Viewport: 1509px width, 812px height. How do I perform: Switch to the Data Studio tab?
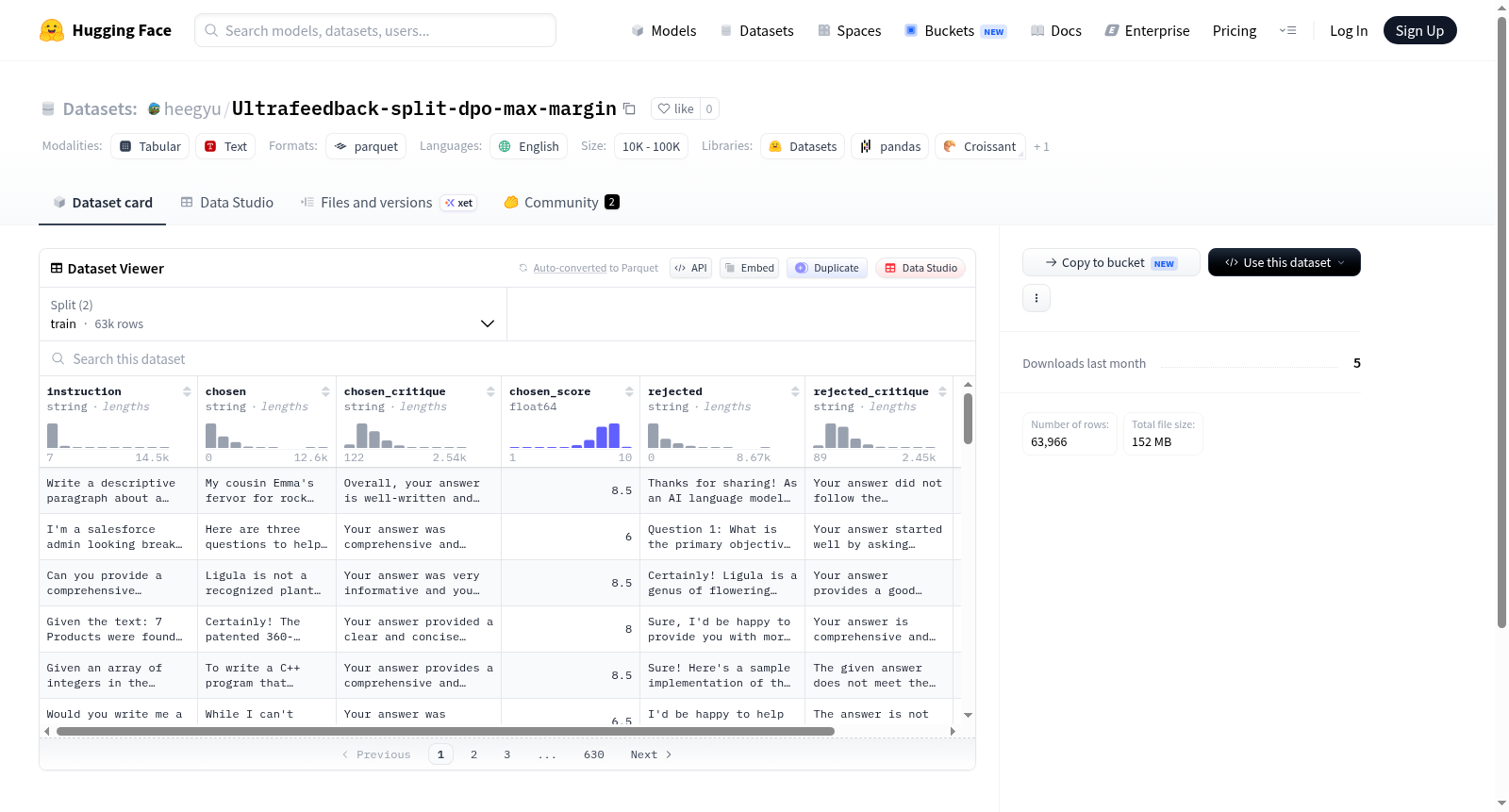226,202
